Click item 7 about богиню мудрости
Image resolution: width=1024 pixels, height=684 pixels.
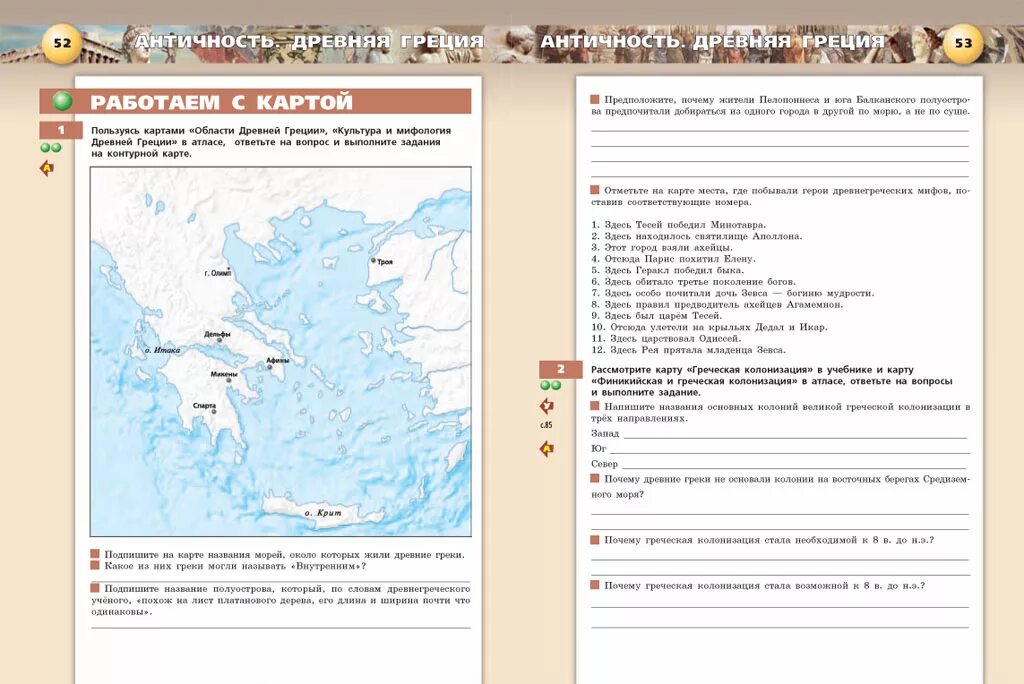pyautogui.click(x=733, y=293)
